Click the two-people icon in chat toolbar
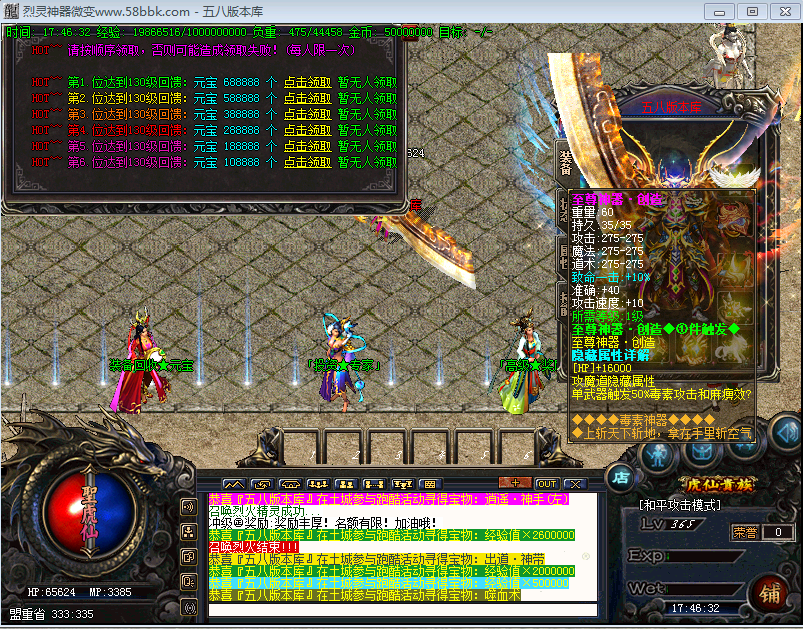The height and width of the screenshot is (629, 803). click(x=346, y=484)
